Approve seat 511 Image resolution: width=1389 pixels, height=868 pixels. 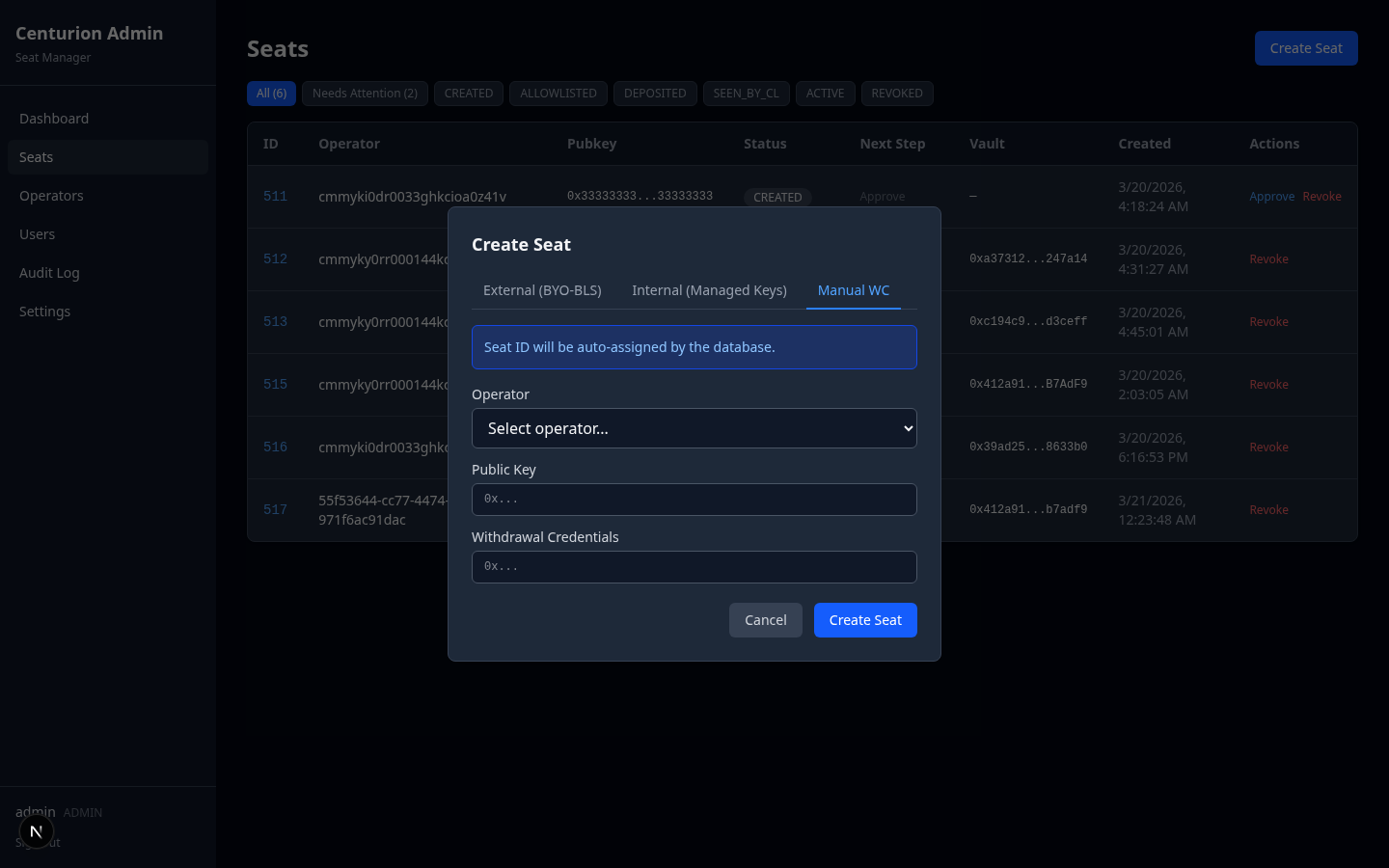(1271, 197)
